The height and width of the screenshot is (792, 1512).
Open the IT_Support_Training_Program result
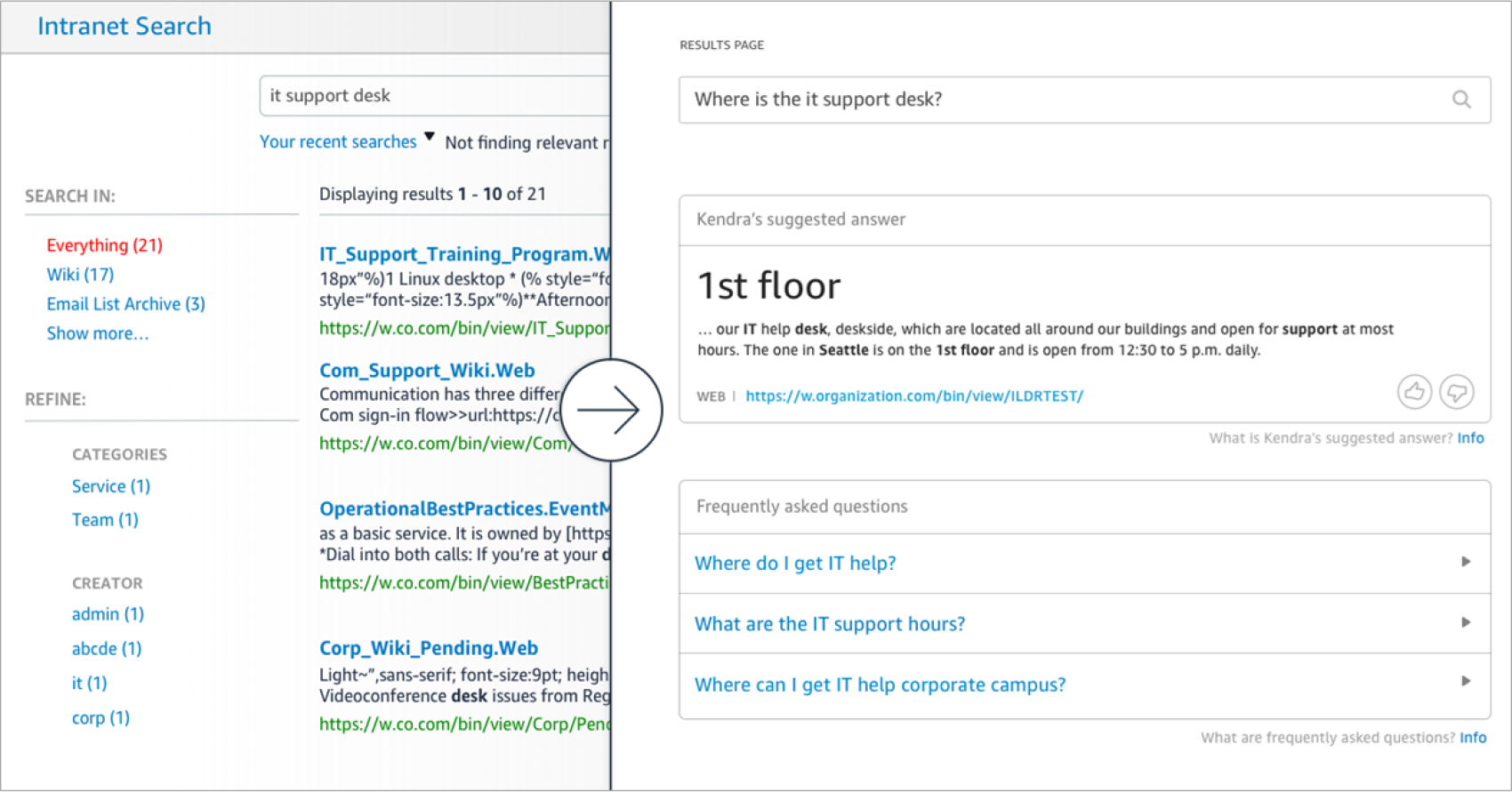click(462, 253)
